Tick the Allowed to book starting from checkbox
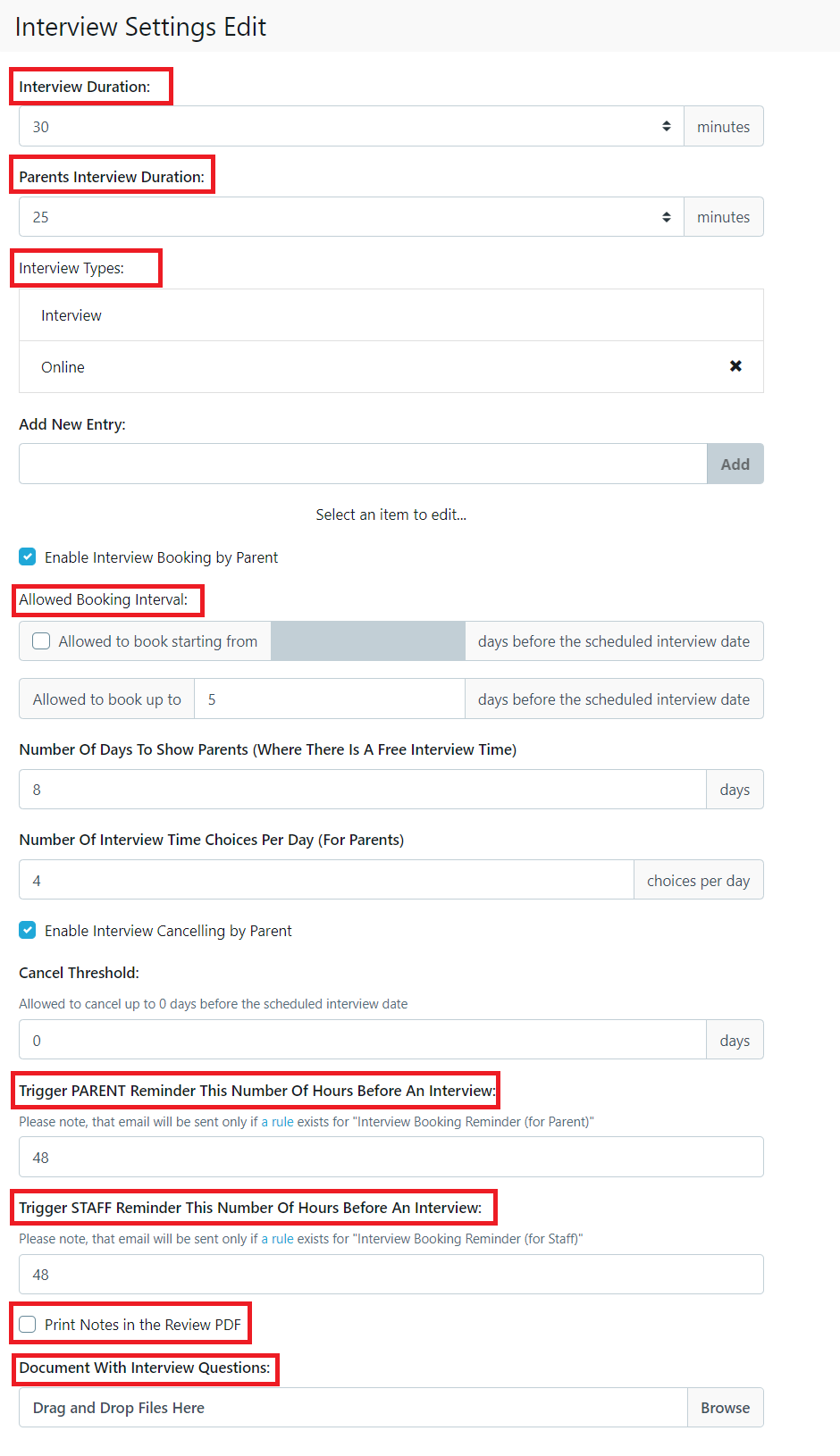The width and height of the screenshot is (840, 1456). 41,641
